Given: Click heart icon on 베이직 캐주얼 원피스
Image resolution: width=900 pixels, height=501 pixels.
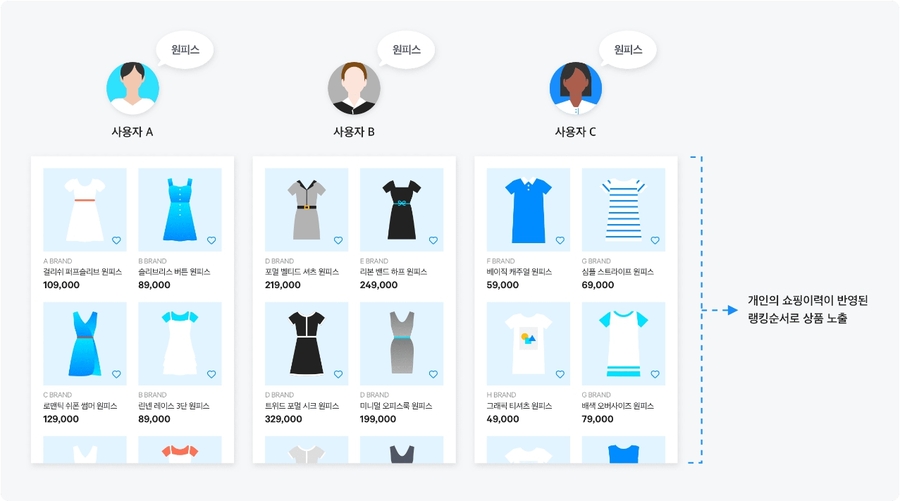Looking at the screenshot, I should (x=560, y=240).
